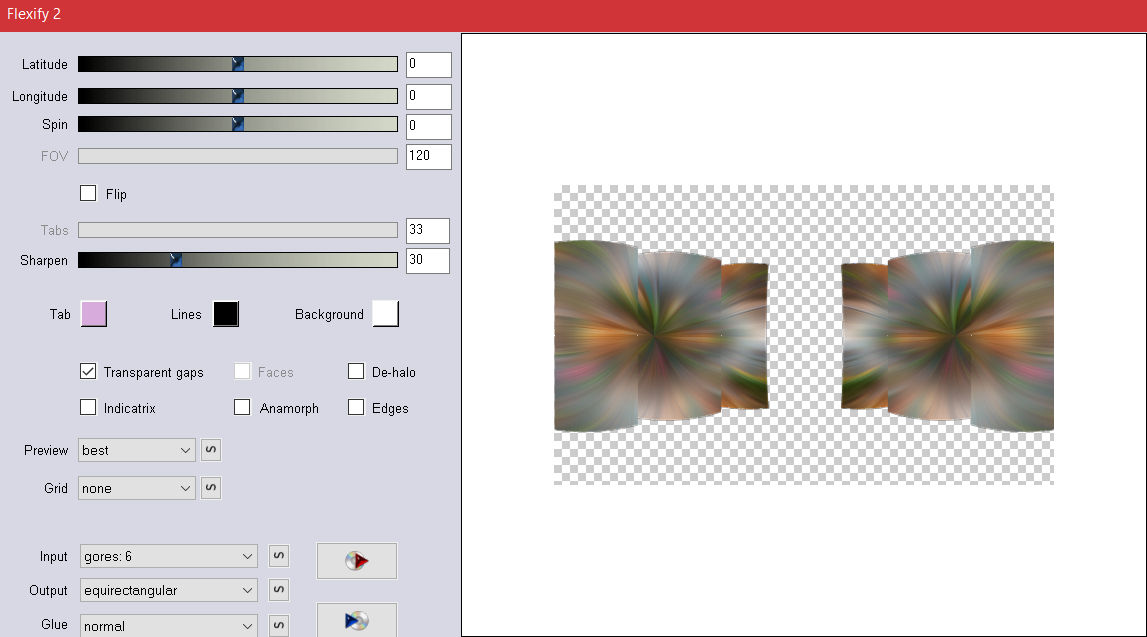
Task: Enable the De-halo checkbox
Action: click(x=356, y=372)
